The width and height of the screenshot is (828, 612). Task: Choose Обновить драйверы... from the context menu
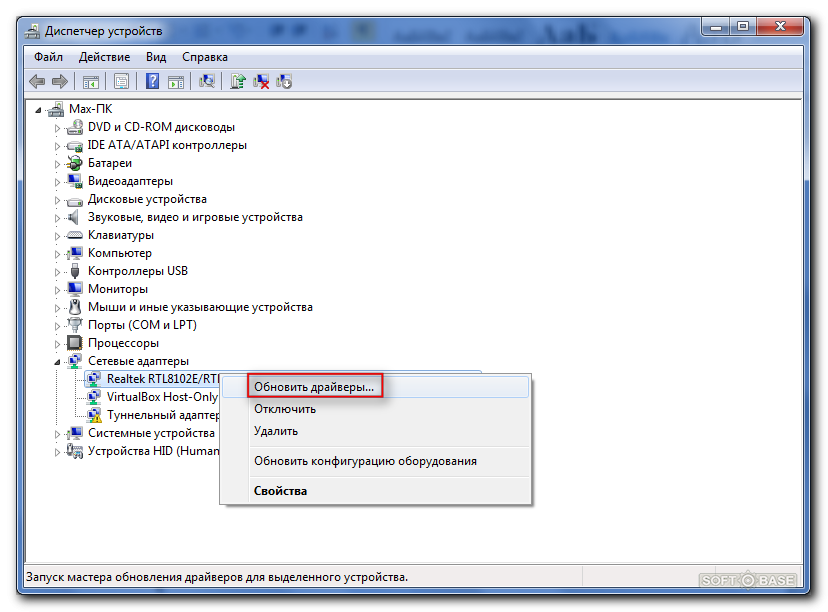(x=314, y=386)
